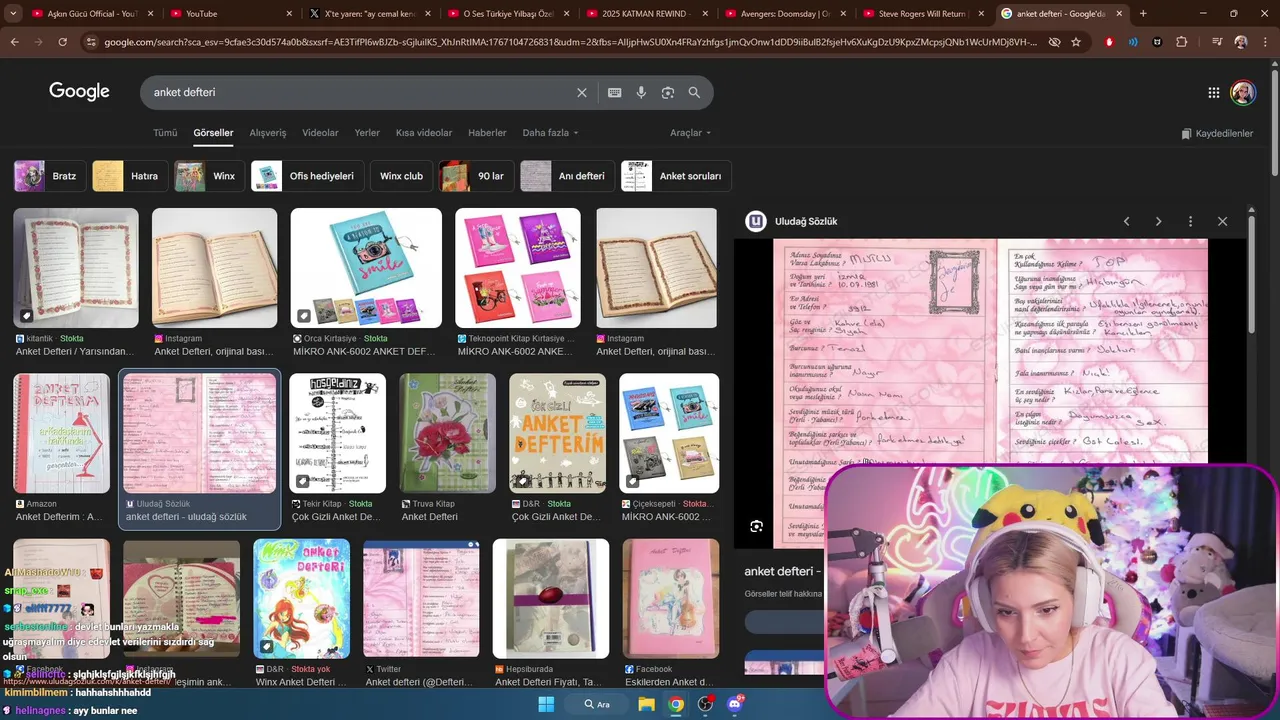Expand the Araçlar tools dropdown
The image size is (1280, 720).
tap(691, 133)
